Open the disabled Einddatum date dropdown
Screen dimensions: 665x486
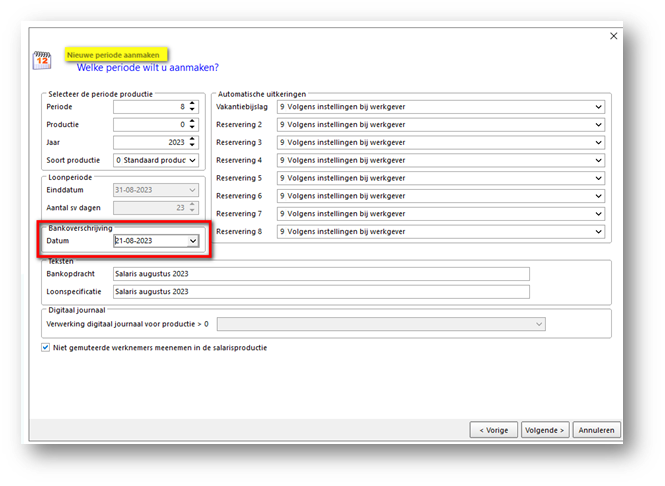192,190
